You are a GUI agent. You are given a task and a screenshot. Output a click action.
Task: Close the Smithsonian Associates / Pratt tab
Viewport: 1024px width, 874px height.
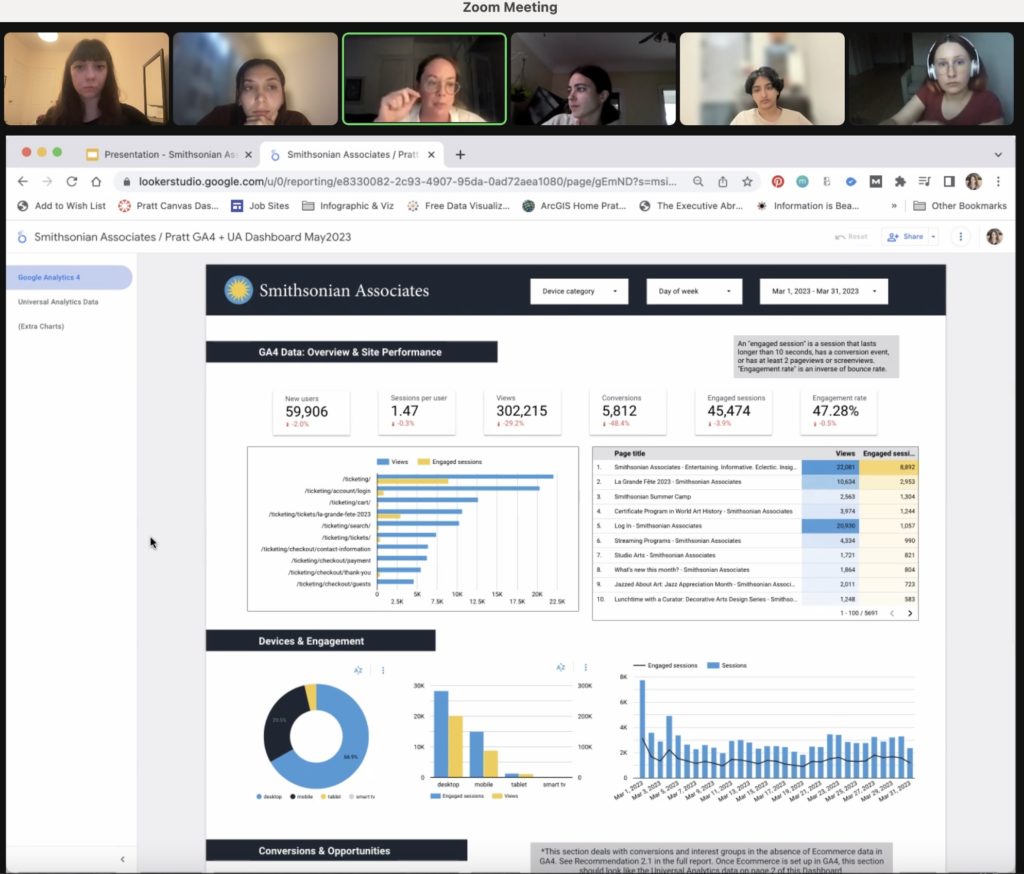(x=431, y=155)
